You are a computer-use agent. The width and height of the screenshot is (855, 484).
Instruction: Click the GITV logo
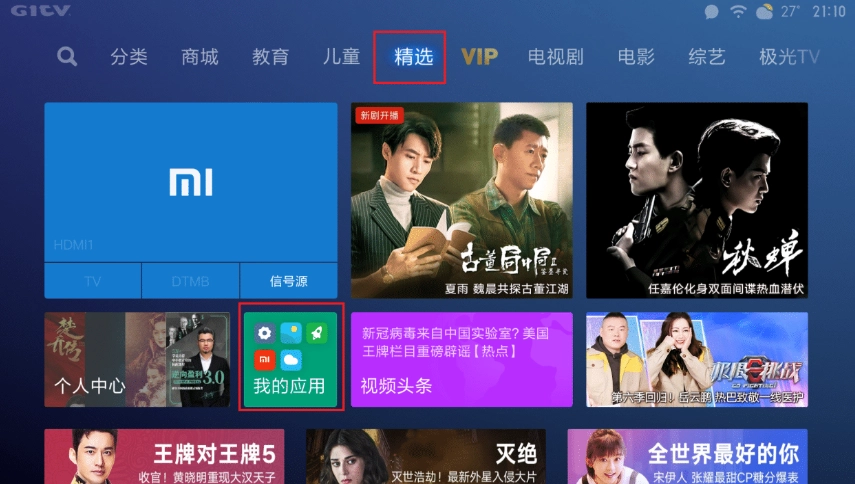coord(41,10)
